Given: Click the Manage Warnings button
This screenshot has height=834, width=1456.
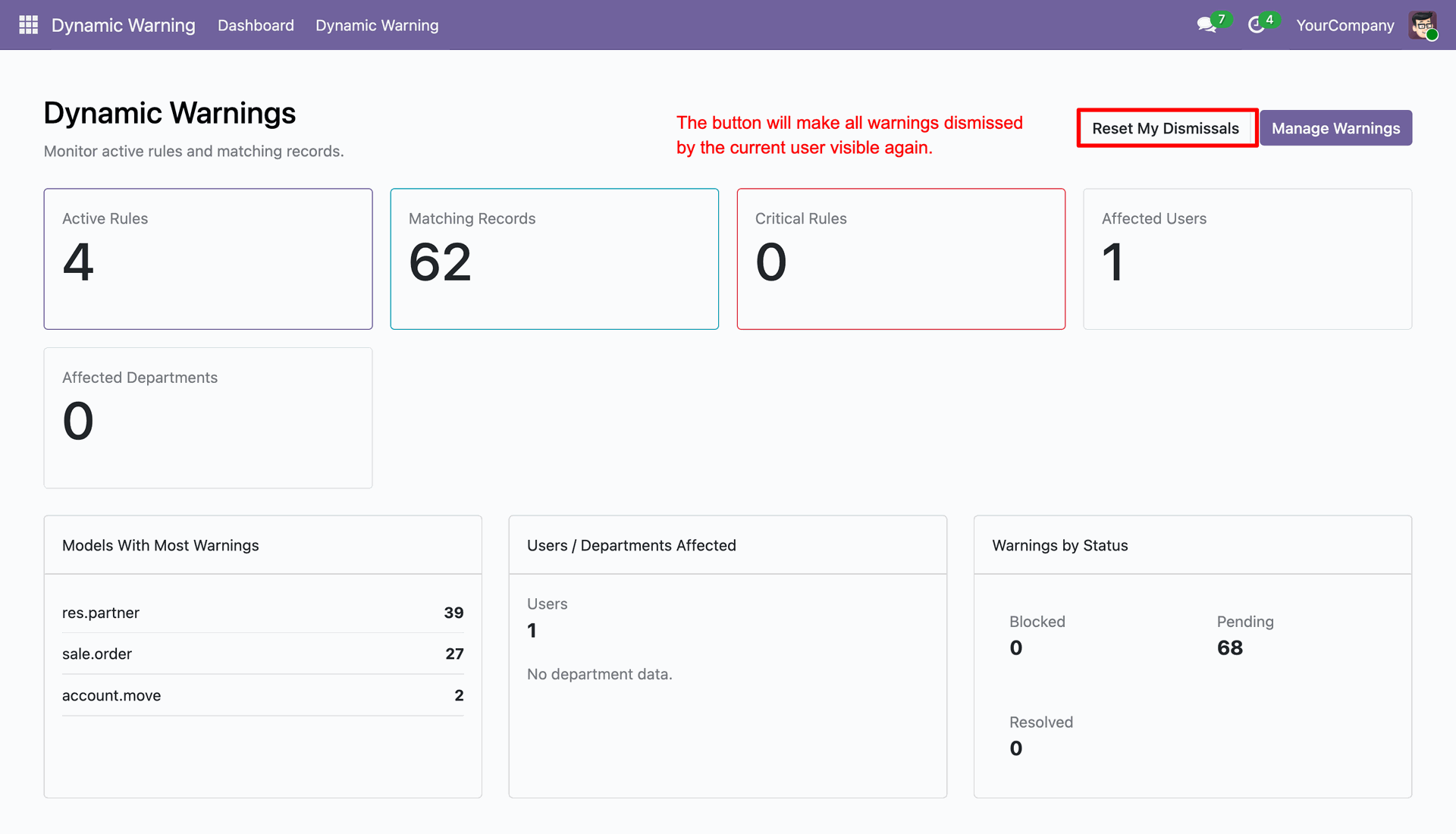Looking at the screenshot, I should point(1335,128).
